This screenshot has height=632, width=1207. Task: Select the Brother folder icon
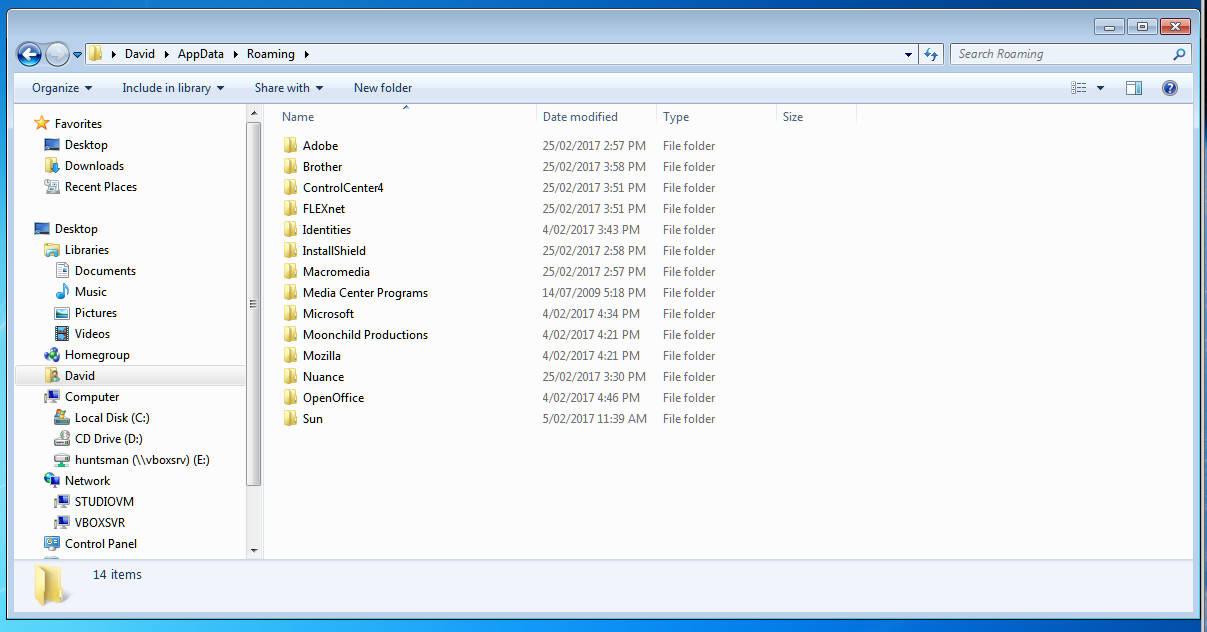tap(290, 167)
